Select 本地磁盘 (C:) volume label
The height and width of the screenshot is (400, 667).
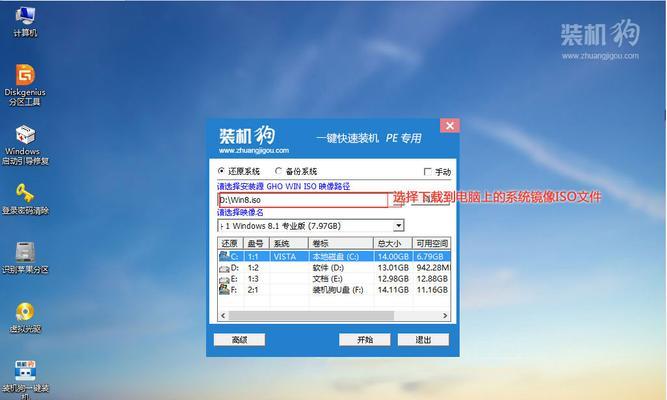(336, 257)
